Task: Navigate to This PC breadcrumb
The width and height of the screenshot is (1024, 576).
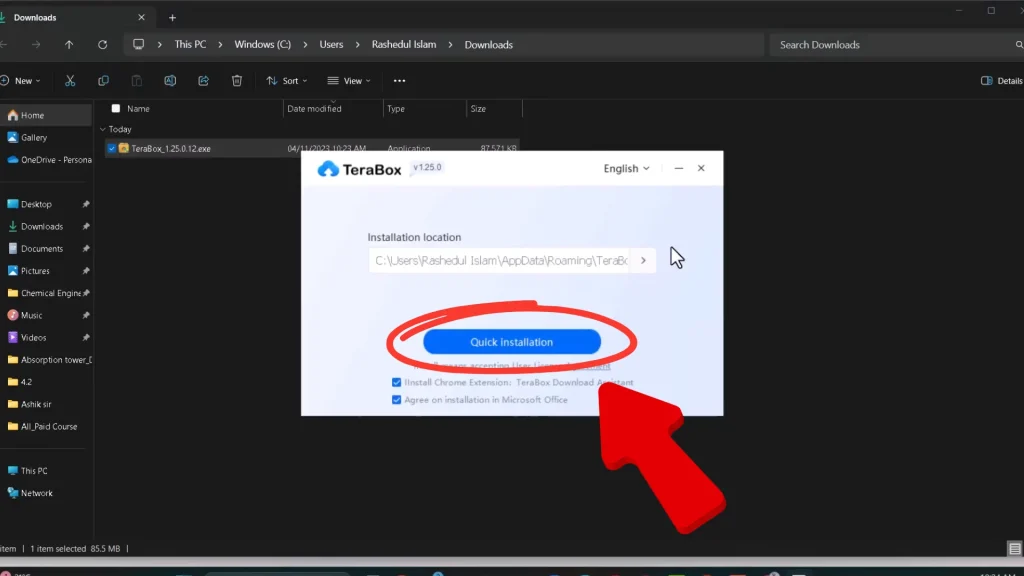Action: [x=190, y=45]
